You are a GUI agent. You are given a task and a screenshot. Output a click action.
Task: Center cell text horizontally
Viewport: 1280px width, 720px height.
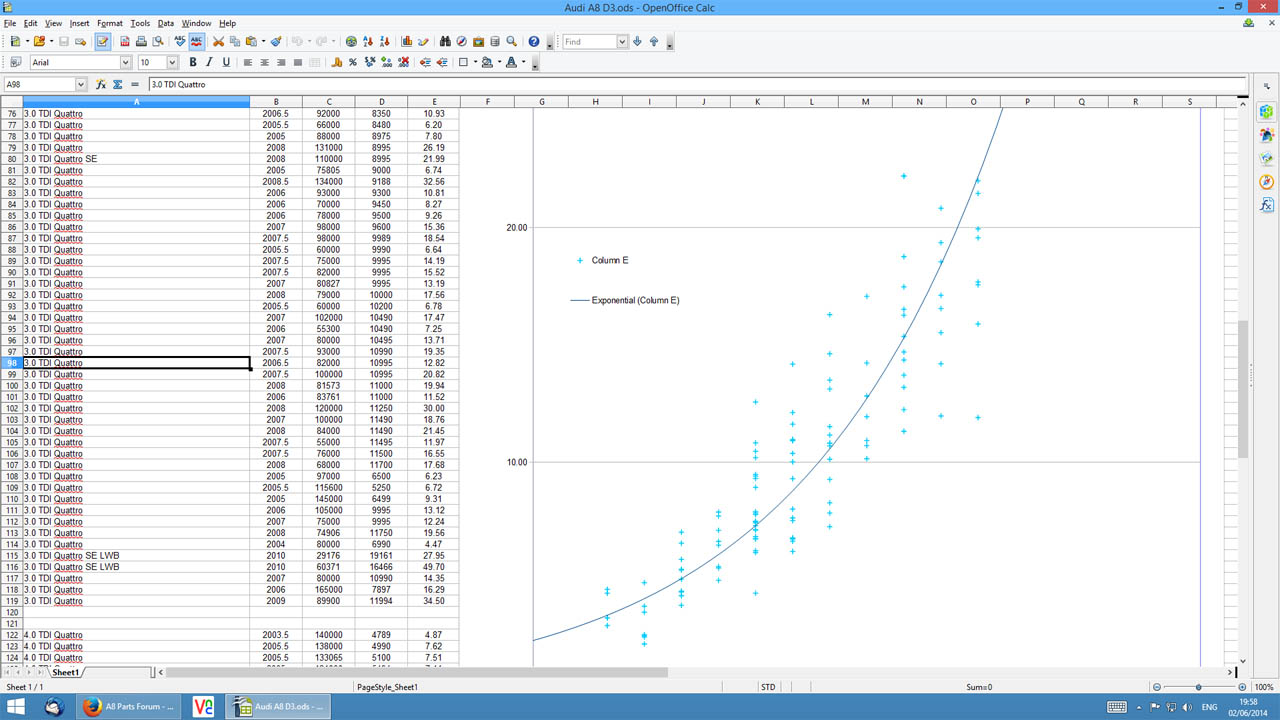(264, 62)
